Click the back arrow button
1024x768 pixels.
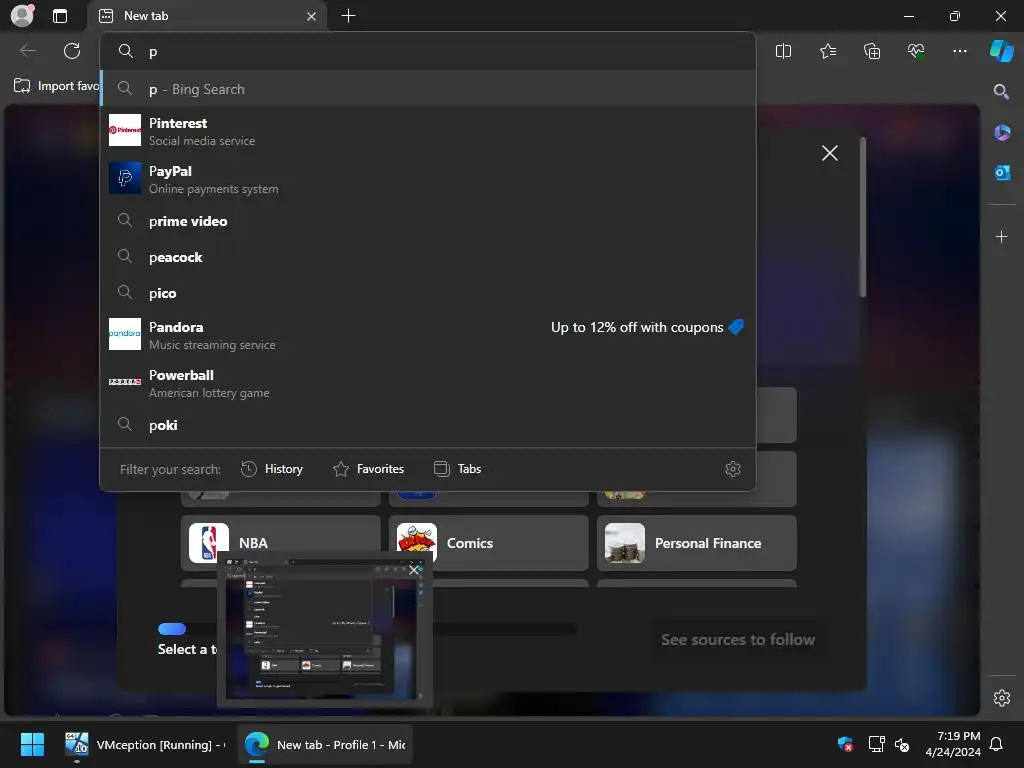coord(27,51)
